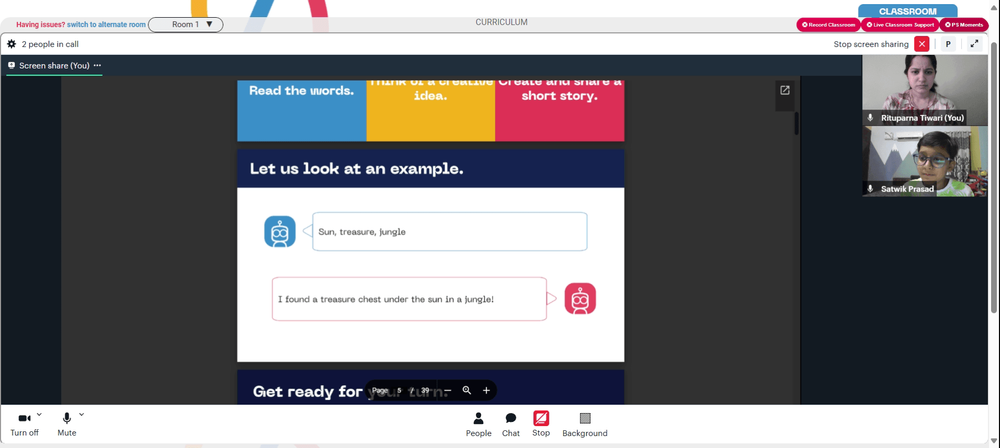1000x448 pixels.
Task: Click the Read the words blue card
Action: point(302,110)
